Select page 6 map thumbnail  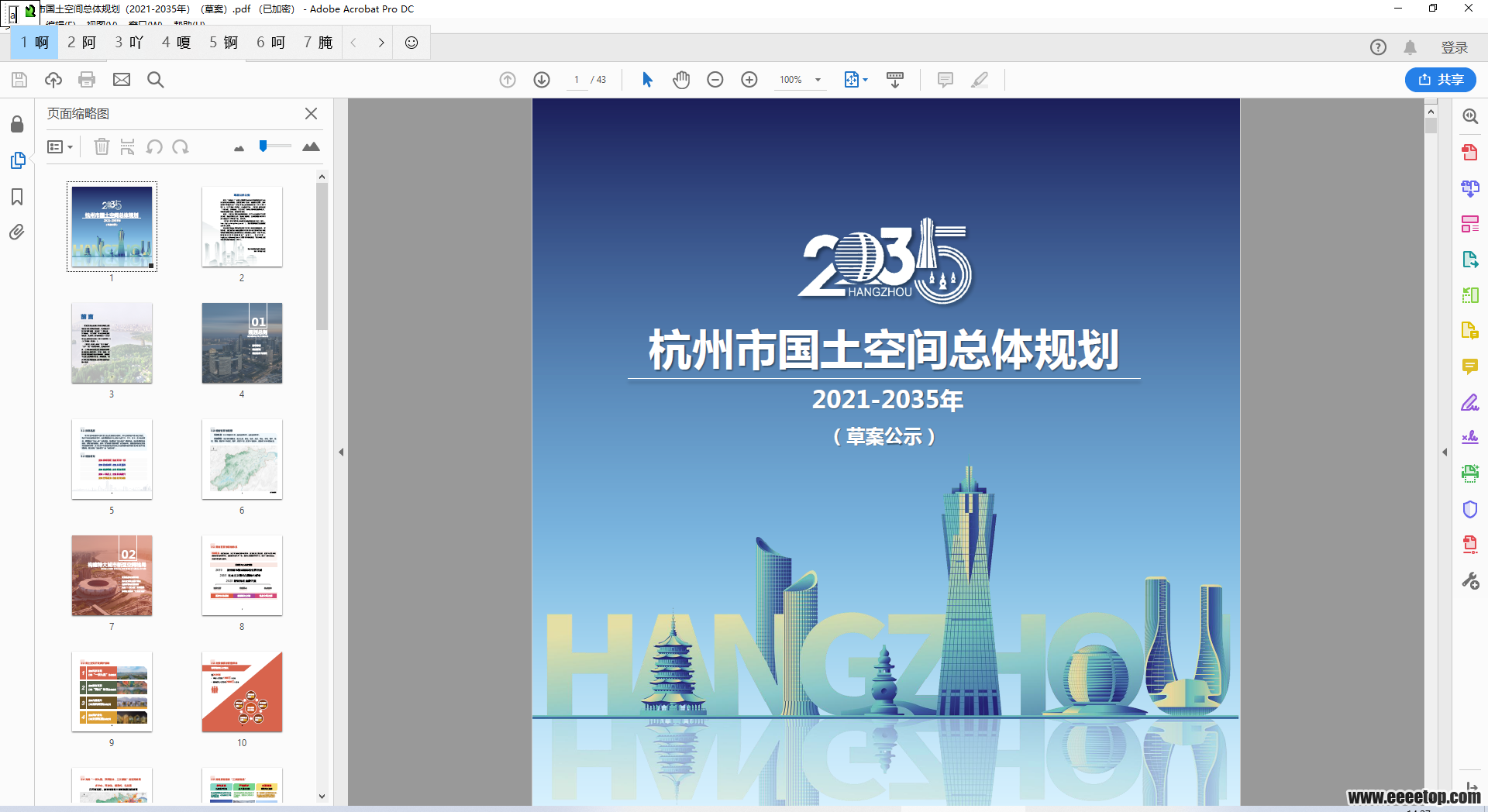point(242,459)
